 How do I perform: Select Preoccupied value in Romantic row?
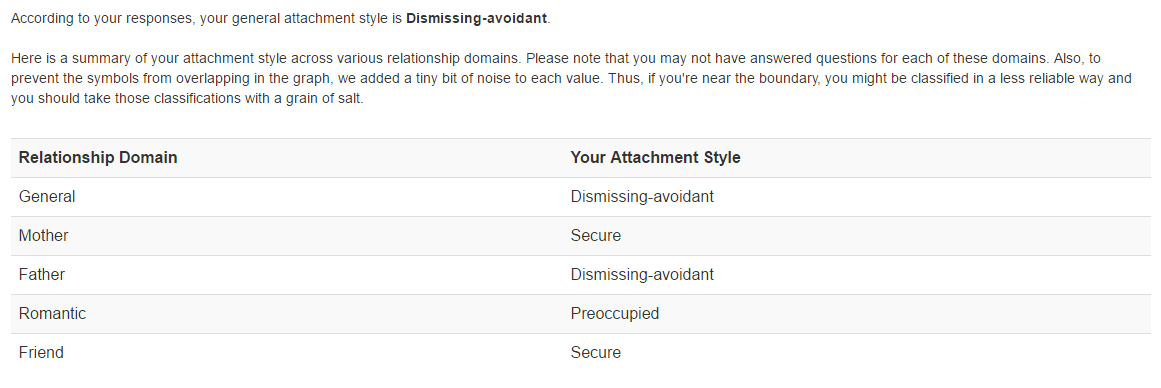click(x=615, y=313)
